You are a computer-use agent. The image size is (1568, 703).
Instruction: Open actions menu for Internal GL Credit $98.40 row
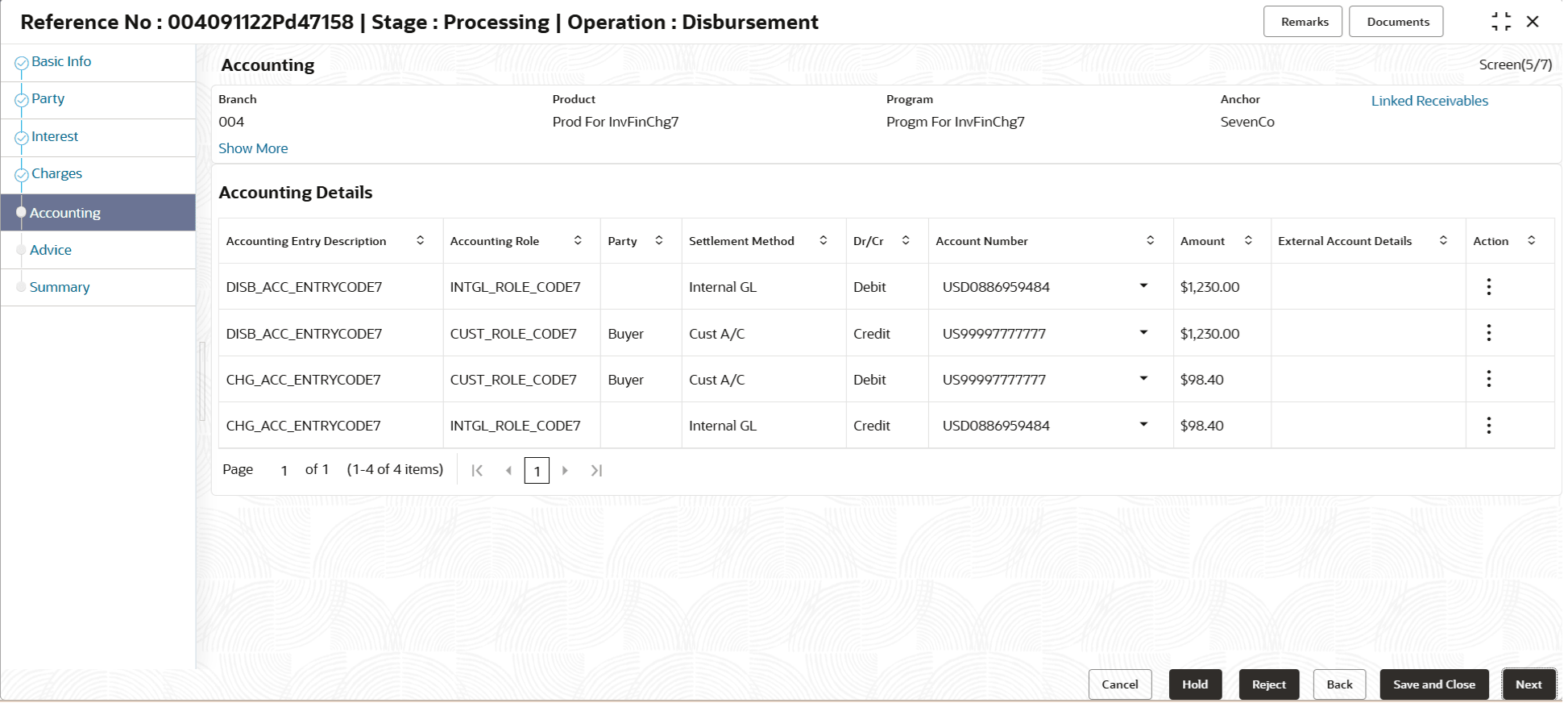[x=1488, y=425]
